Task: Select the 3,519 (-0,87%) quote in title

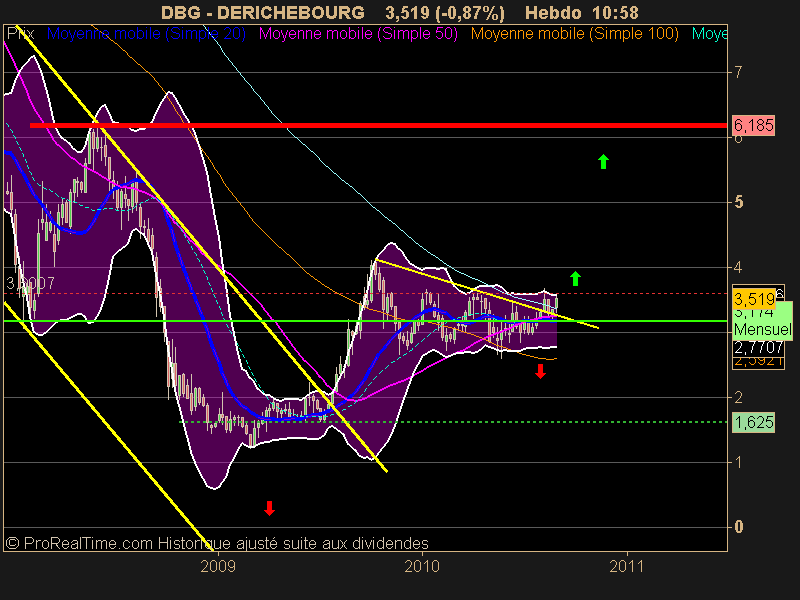Action: pyautogui.click(x=445, y=12)
